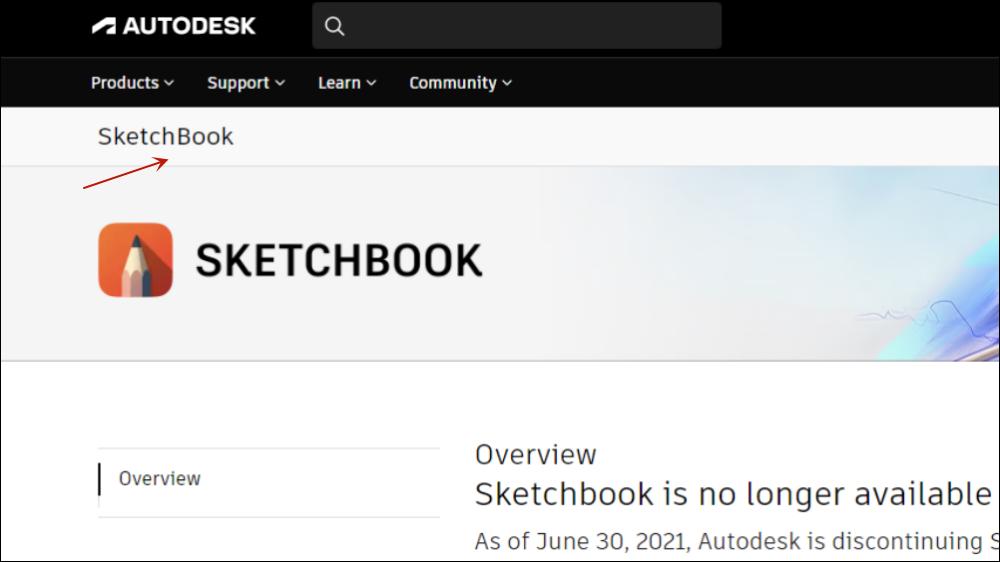
Task: Click the SKETCHBOOK banner heading
Action: coord(339,260)
